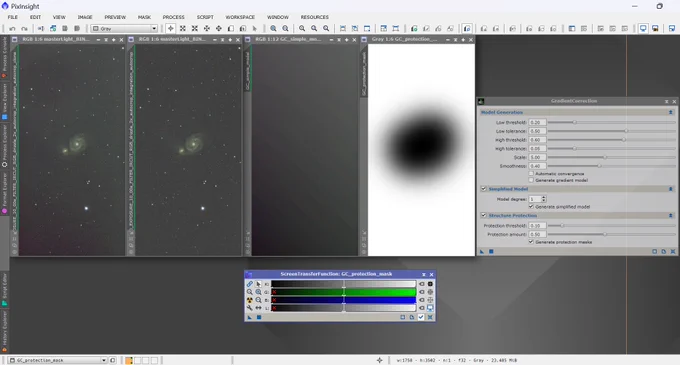
Task: Toggle R/K channel eye icon in STF
Action: coord(422,284)
